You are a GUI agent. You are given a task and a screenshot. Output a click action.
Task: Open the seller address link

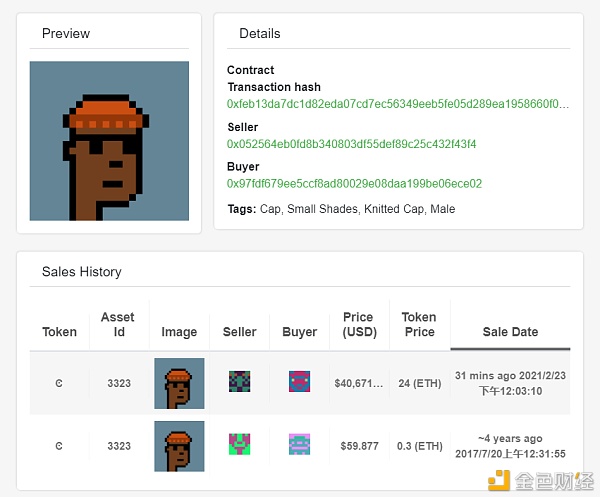pos(351,144)
